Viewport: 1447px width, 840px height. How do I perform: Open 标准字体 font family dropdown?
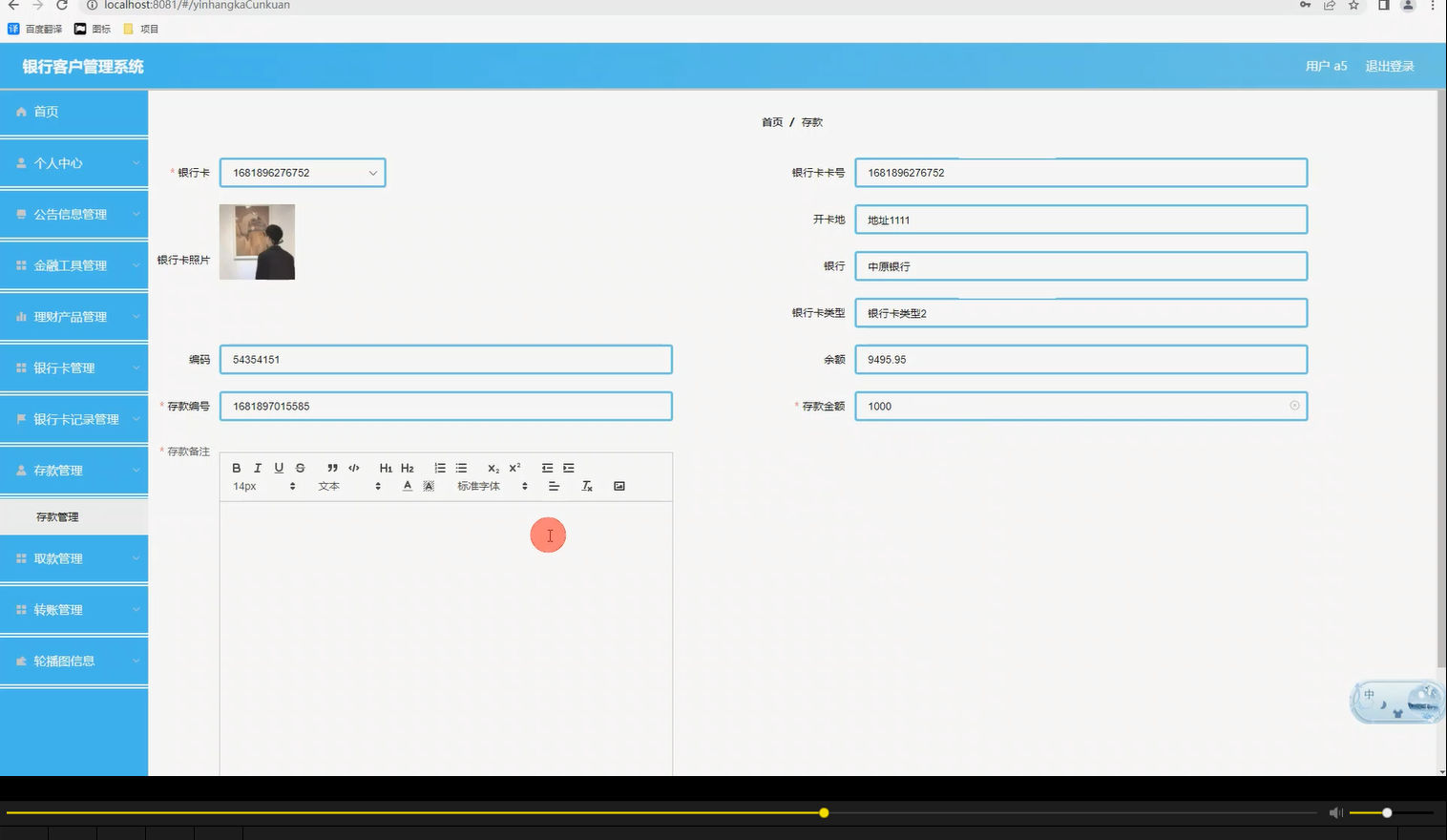493,486
